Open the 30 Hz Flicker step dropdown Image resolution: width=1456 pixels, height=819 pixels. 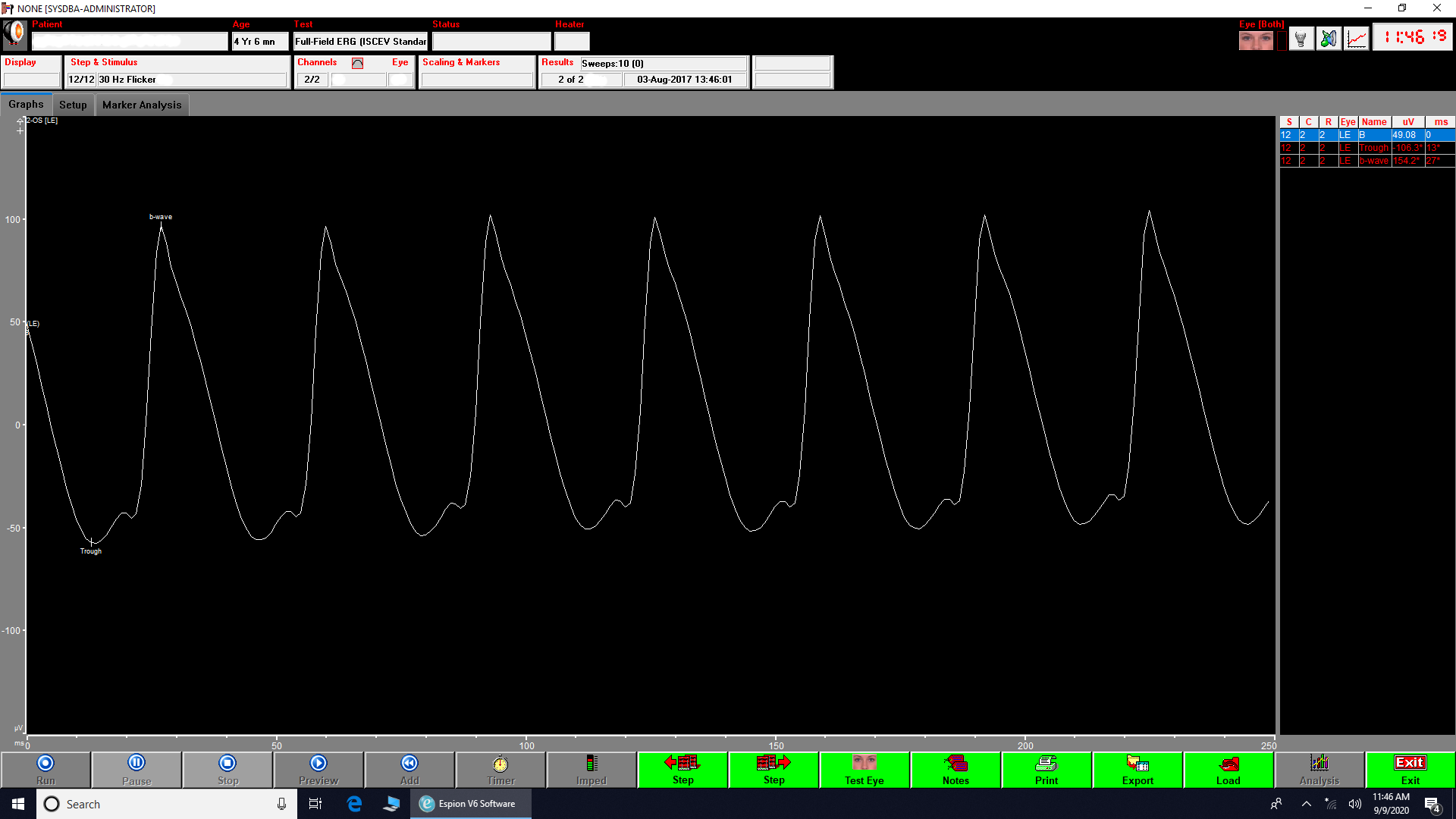pyautogui.click(x=191, y=80)
